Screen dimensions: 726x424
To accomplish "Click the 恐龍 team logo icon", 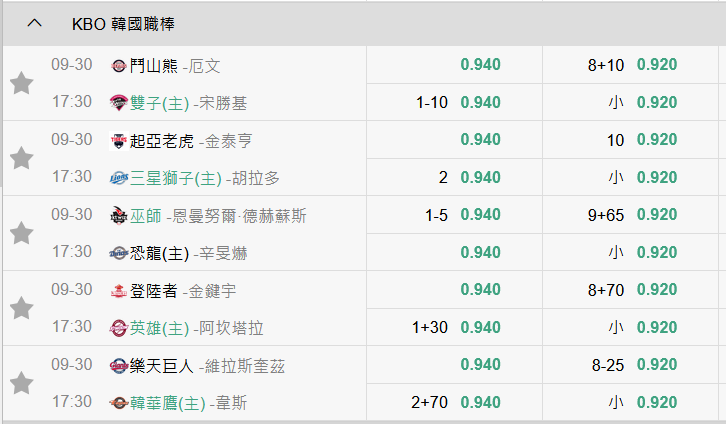I will click(x=119, y=253).
